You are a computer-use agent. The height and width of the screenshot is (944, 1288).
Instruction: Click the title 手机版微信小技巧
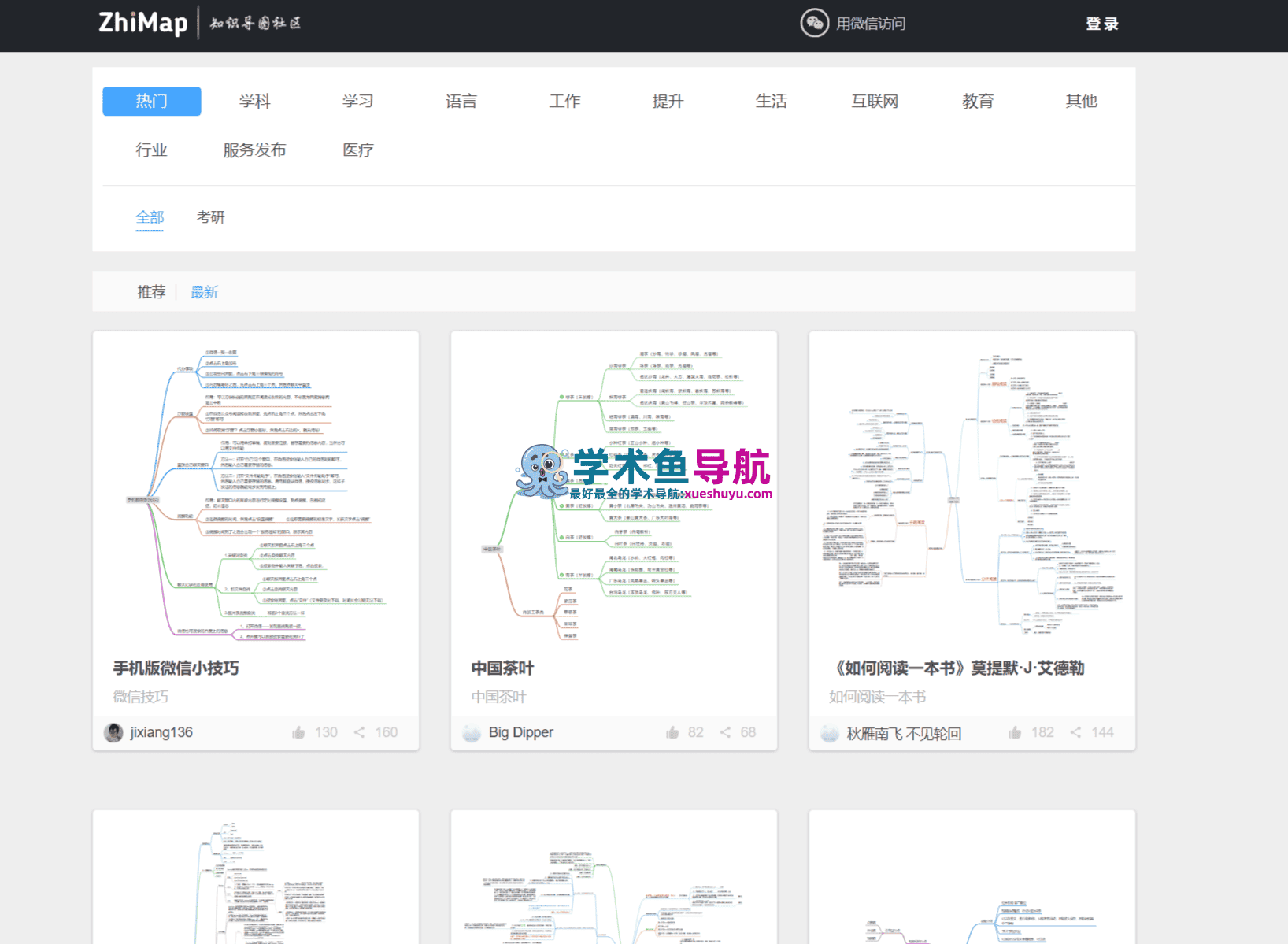[x=176, y=668]
